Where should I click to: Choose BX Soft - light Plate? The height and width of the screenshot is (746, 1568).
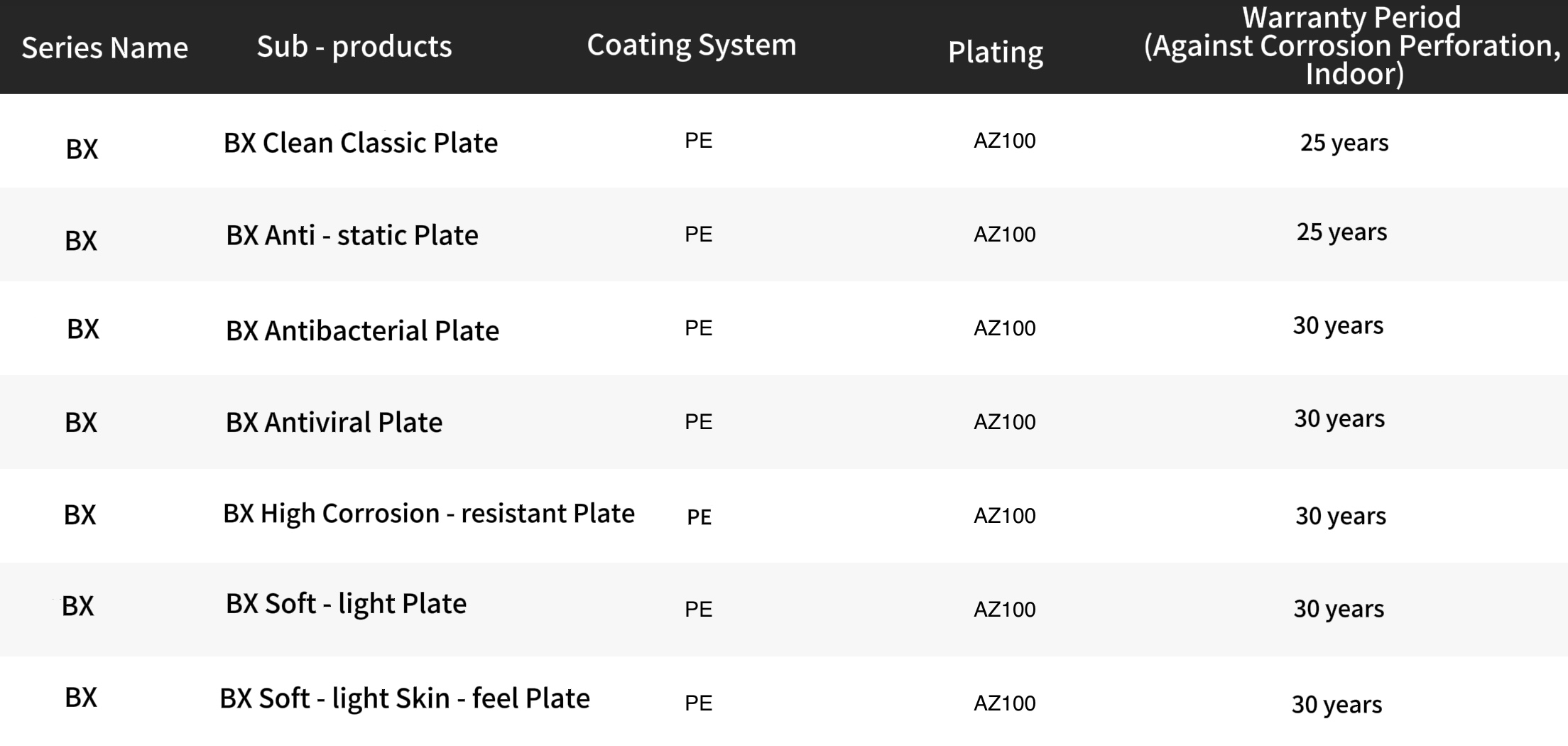(x=346, y=604)
